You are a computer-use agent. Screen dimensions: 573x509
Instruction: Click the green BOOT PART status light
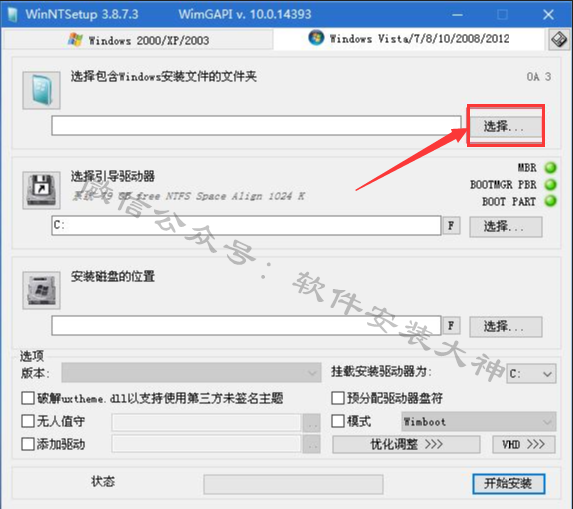tap(550, 201)
